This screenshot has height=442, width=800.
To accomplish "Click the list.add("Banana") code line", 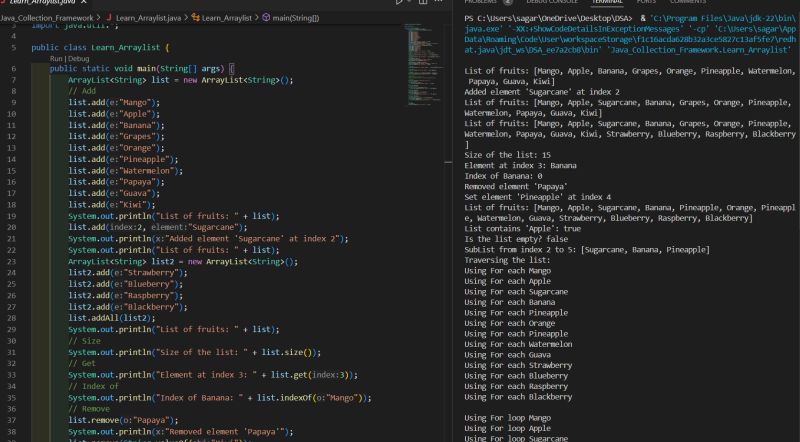I will pyautogui.click(x=116, y=125).
